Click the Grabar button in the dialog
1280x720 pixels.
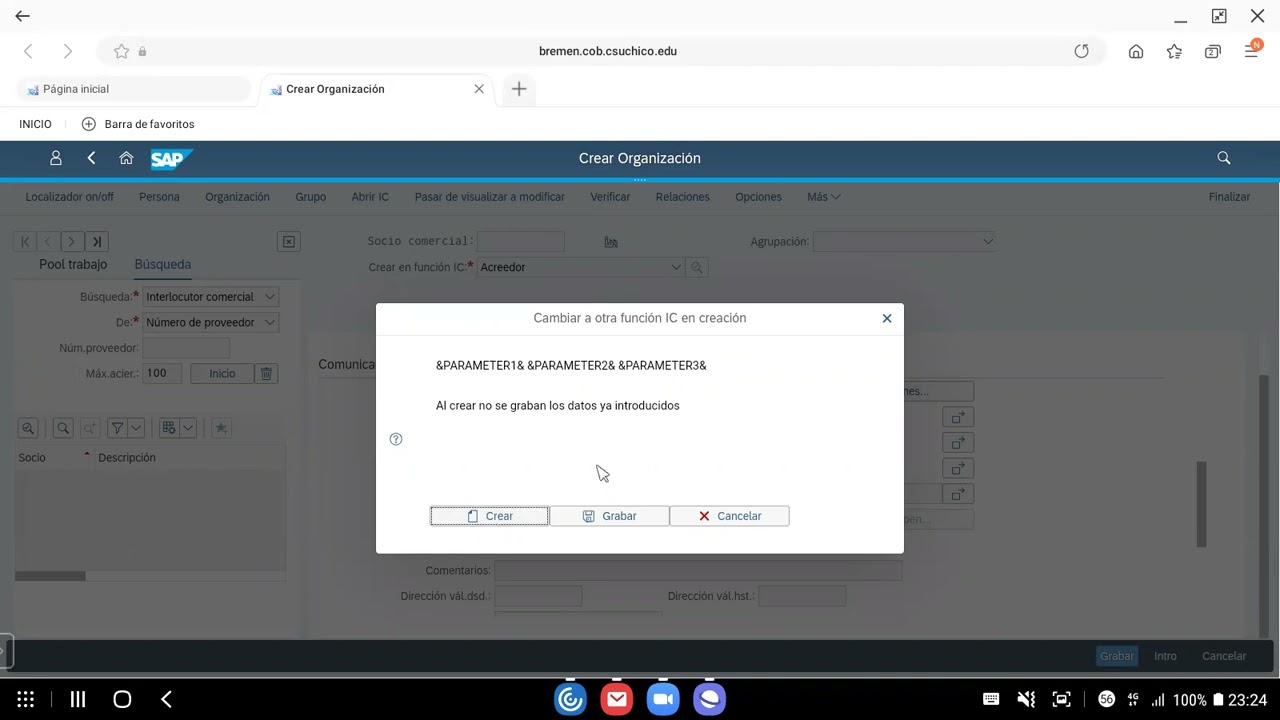[609, 516]
